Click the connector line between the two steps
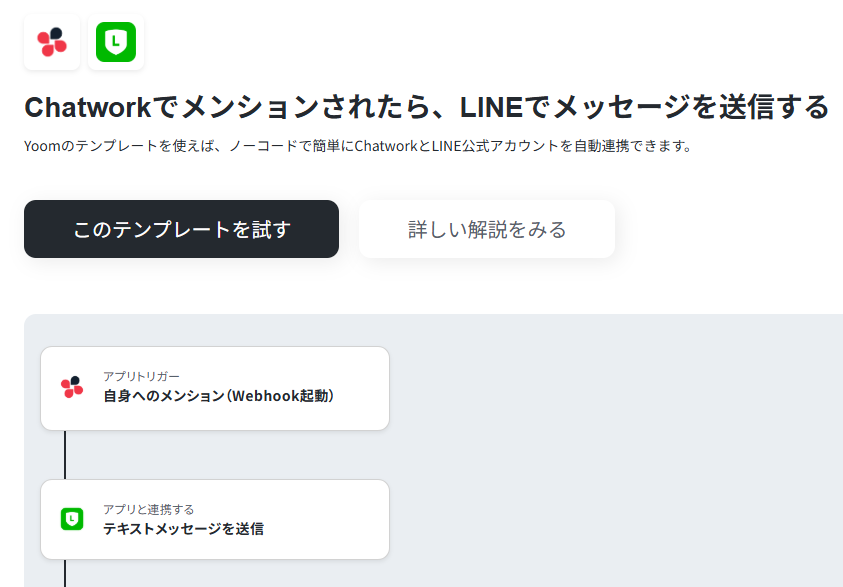The image size is (843, 587). pos(65,455)
